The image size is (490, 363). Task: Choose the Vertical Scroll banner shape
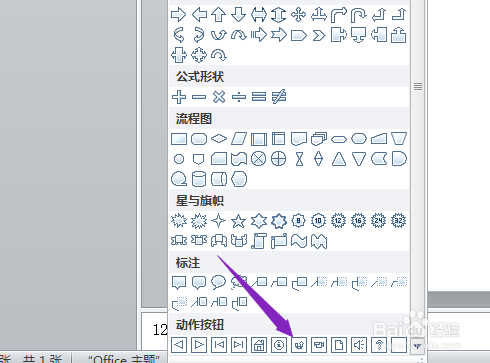coord(259,241)
